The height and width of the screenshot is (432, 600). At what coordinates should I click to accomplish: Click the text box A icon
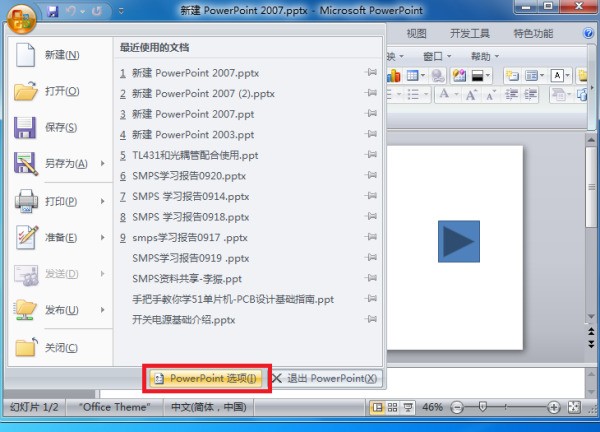(560, 76)
